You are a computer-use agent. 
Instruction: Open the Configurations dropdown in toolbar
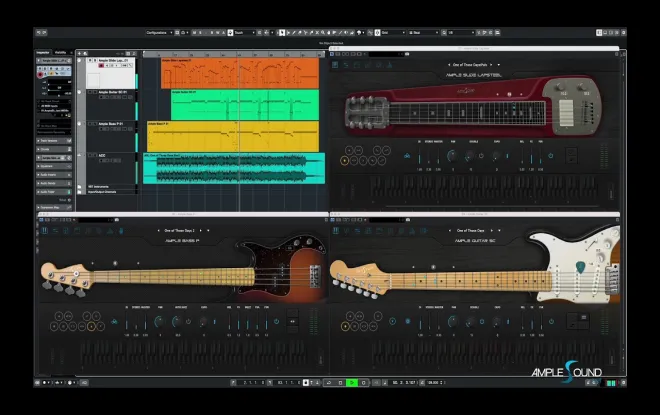[160, 32]
